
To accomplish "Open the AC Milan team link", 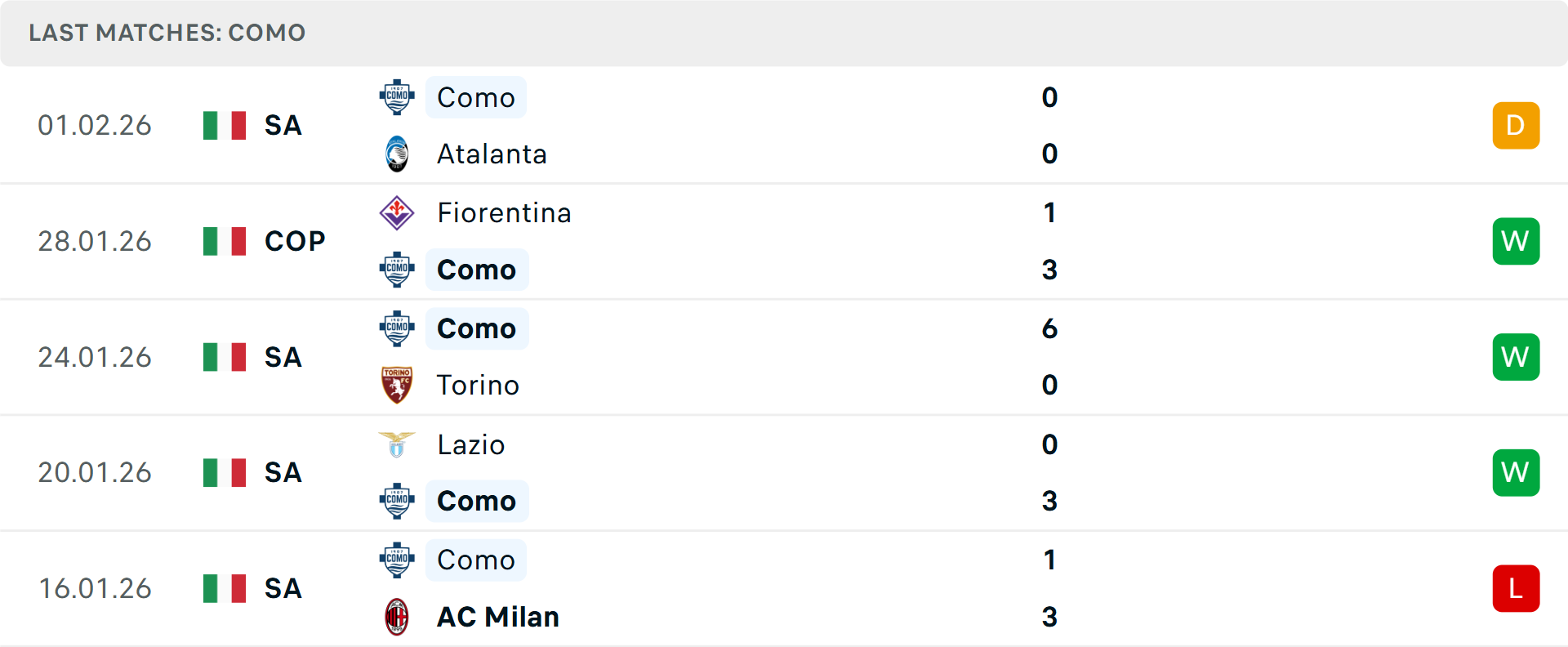I will 498,617.
